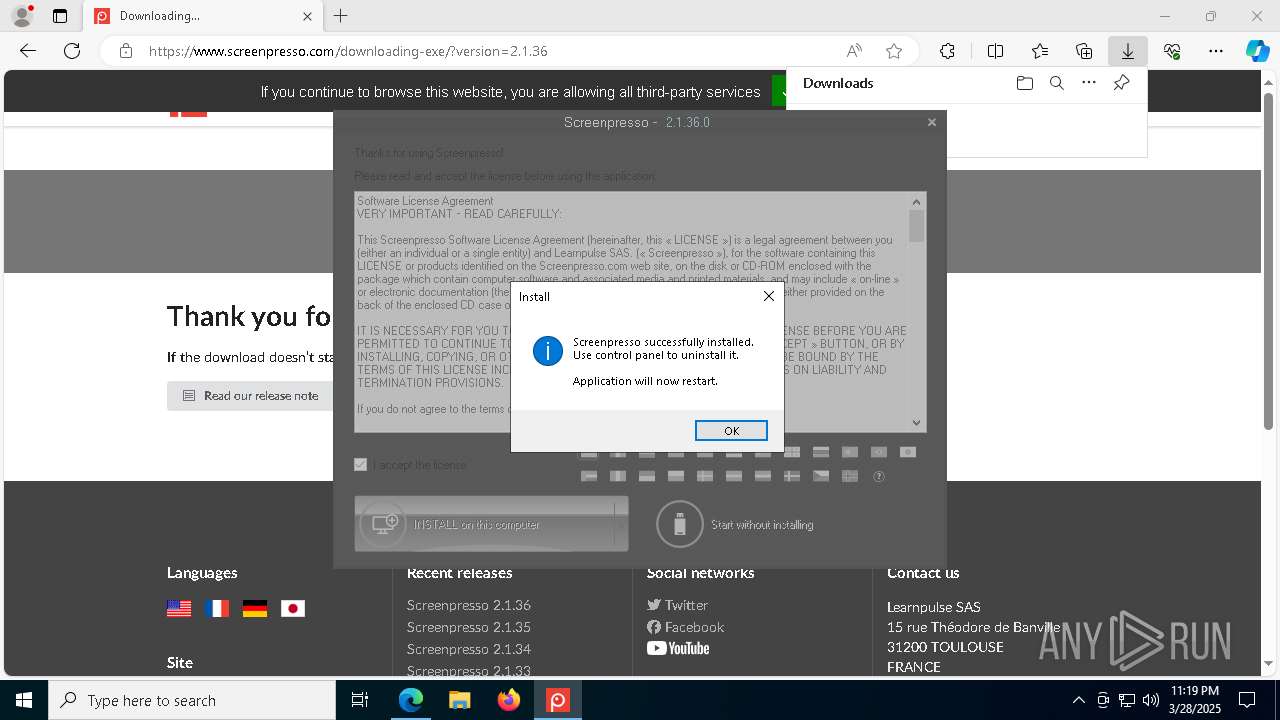
Task: Open the Twitter social link
Action: [x=677, y=605]
